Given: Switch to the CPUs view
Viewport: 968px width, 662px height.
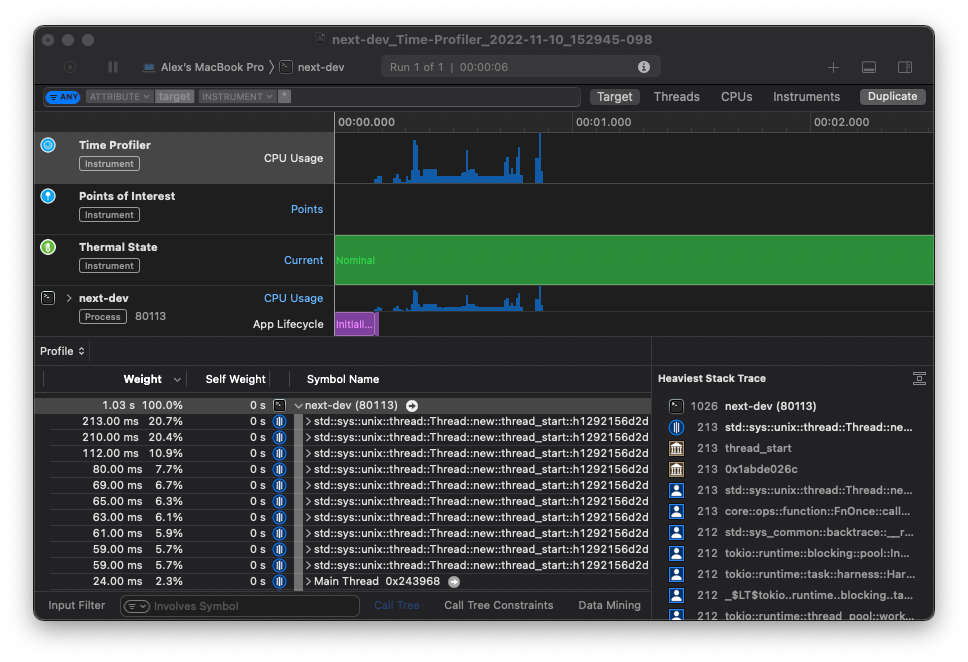Looking at the screenshot, I should pyautogui.click(x=736, y=97).
